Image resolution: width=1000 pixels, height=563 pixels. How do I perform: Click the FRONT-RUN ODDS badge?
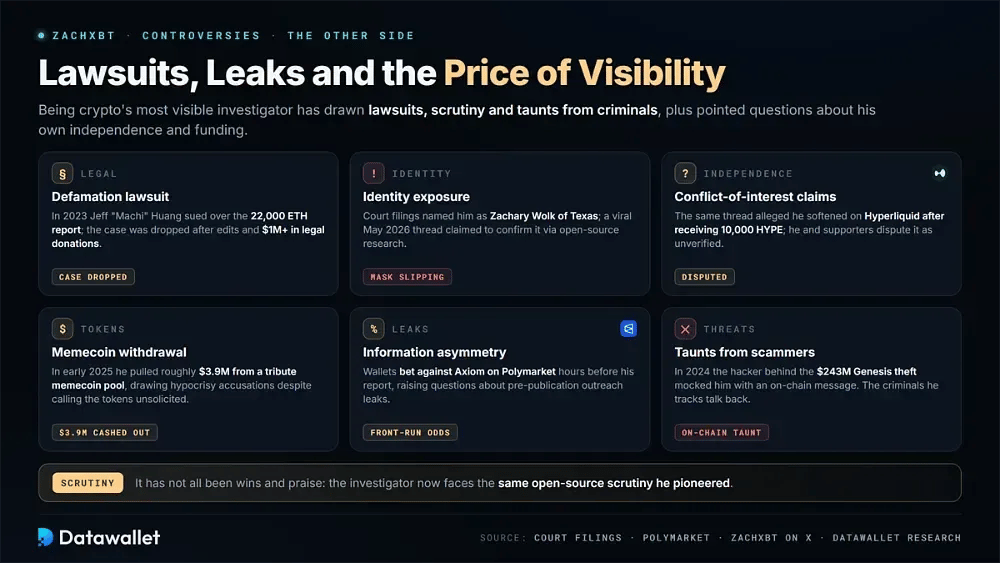(410, 432)
